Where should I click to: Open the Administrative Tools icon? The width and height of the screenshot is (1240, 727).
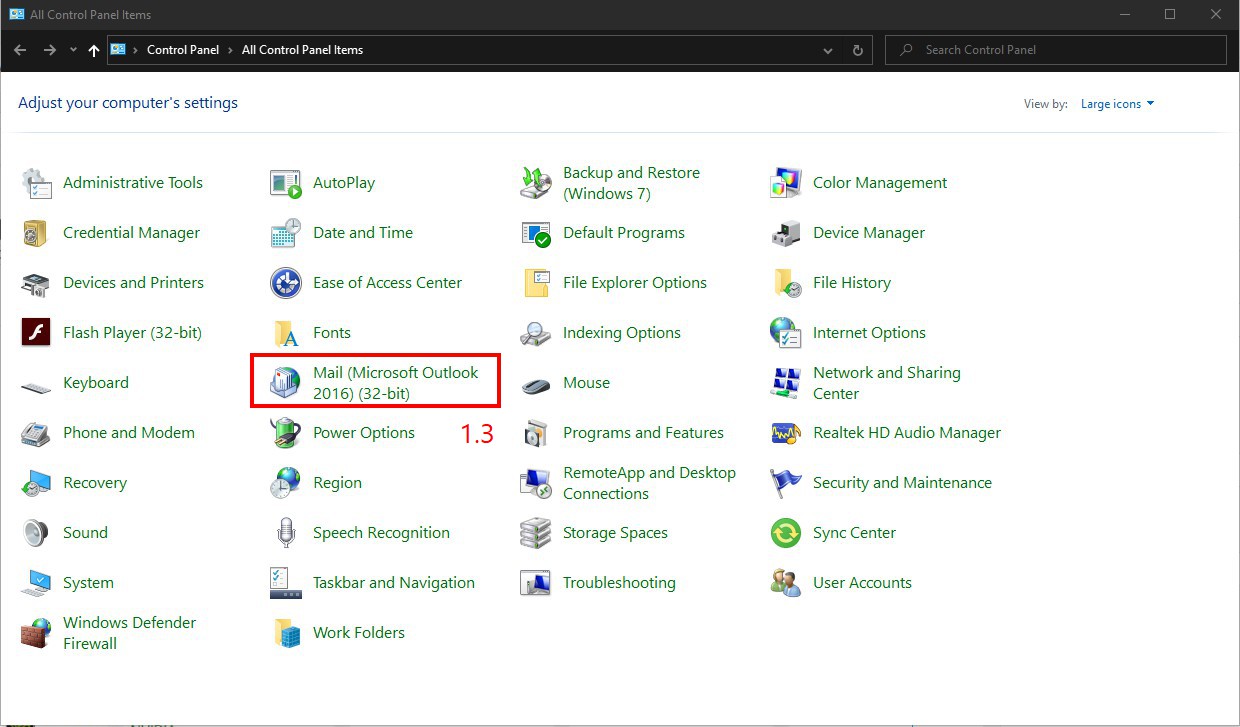pos(36,183)
